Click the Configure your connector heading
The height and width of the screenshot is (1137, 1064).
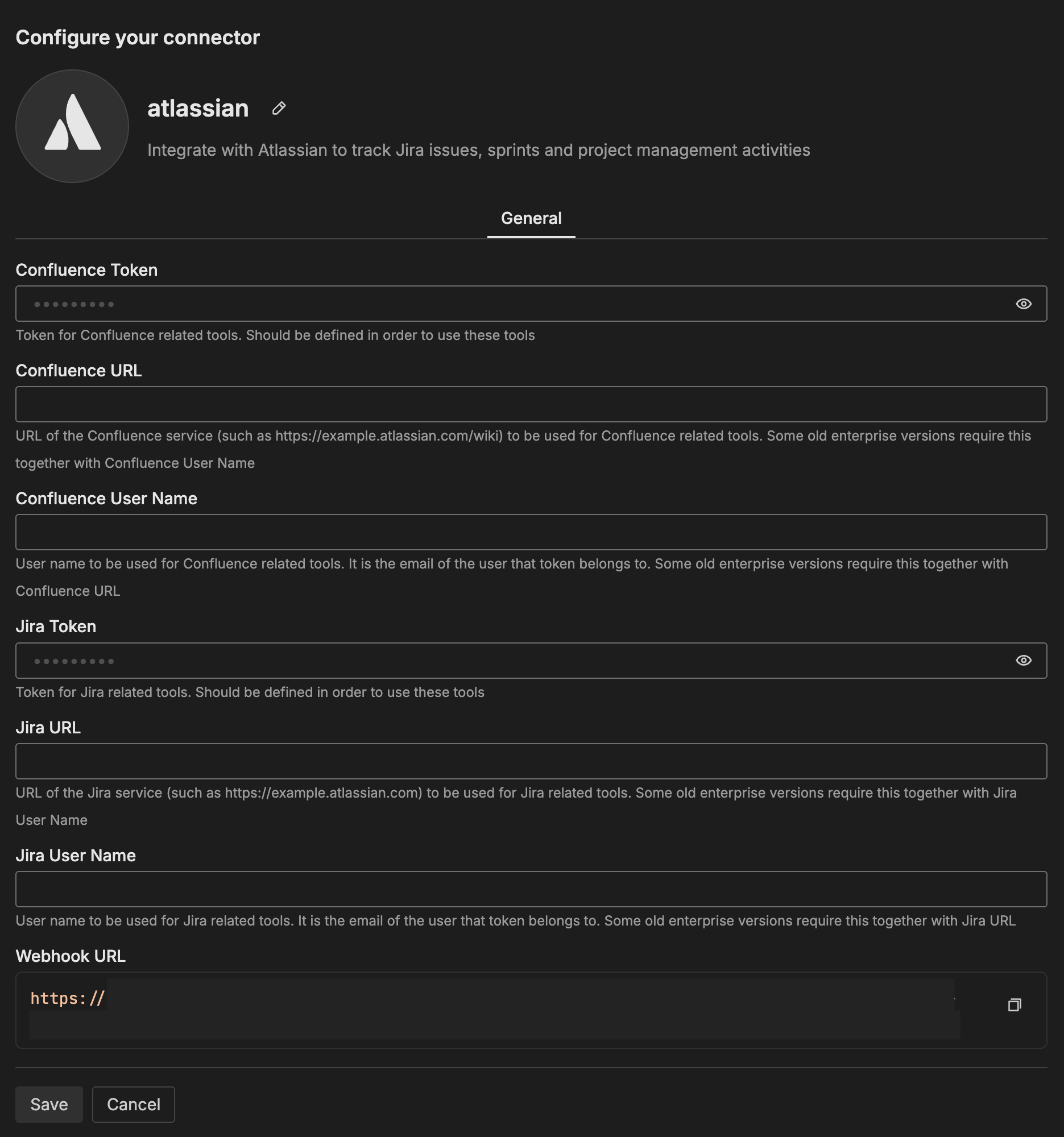[x=137, y=38]
